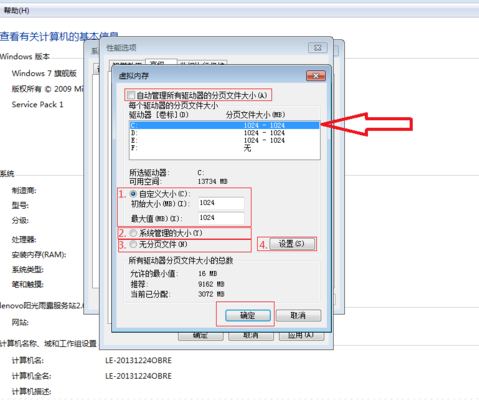The width and height of the screenshot is (479, 400).
Task: Select the 自定义大小 radio button
Action: [x=133, y=194]
